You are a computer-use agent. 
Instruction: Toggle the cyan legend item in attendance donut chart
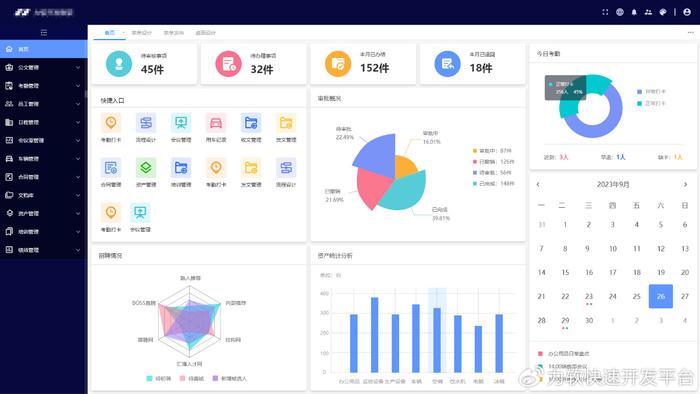tap(651, 104)
